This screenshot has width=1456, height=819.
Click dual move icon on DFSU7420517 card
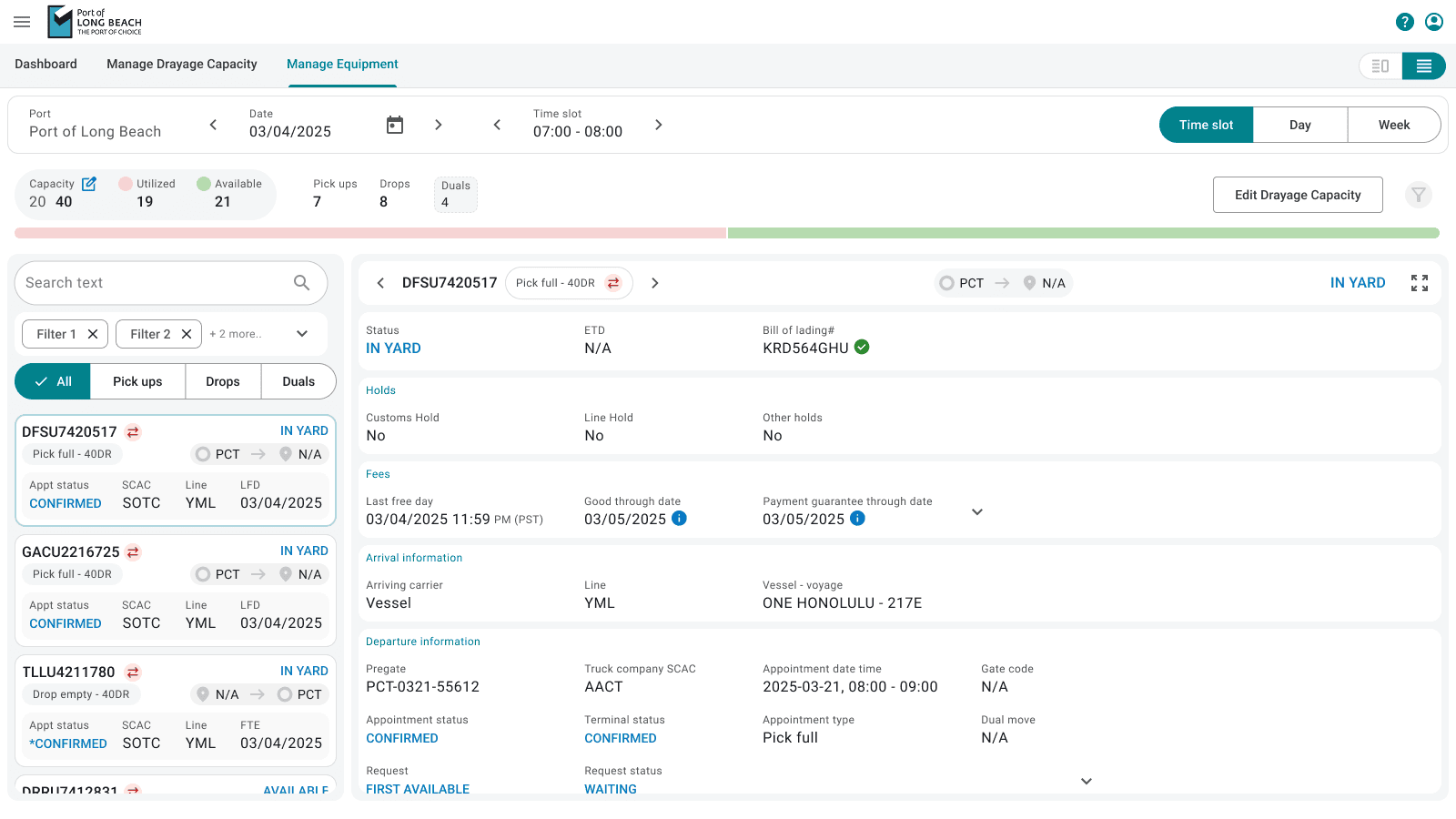click(133, 432)
